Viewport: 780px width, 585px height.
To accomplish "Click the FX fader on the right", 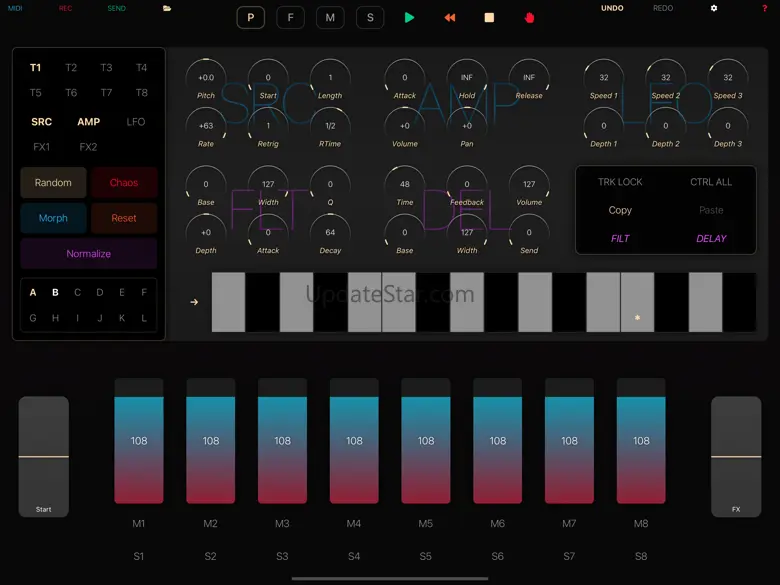I will (x=736, y=457).
